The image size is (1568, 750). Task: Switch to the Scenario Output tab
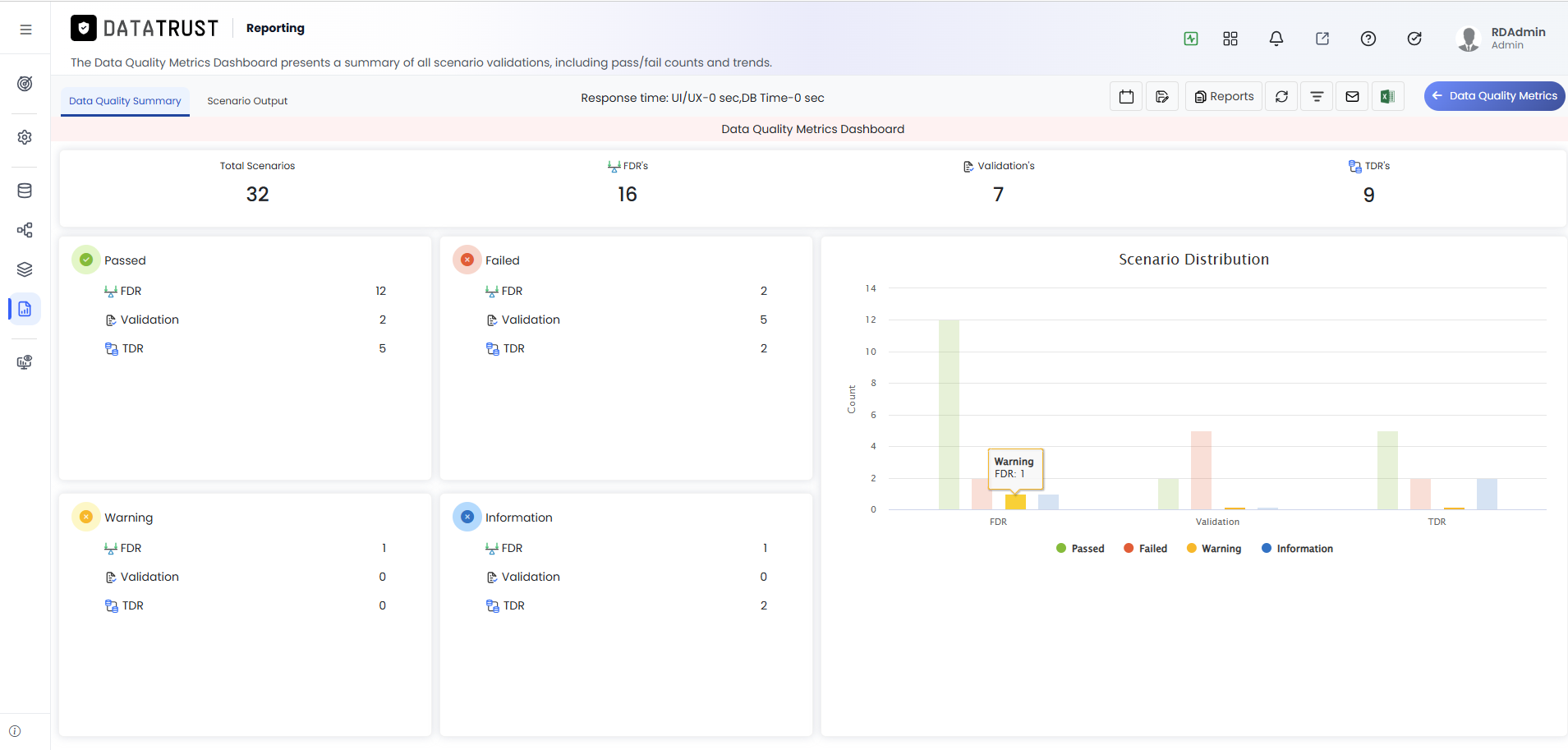(247, 101)
